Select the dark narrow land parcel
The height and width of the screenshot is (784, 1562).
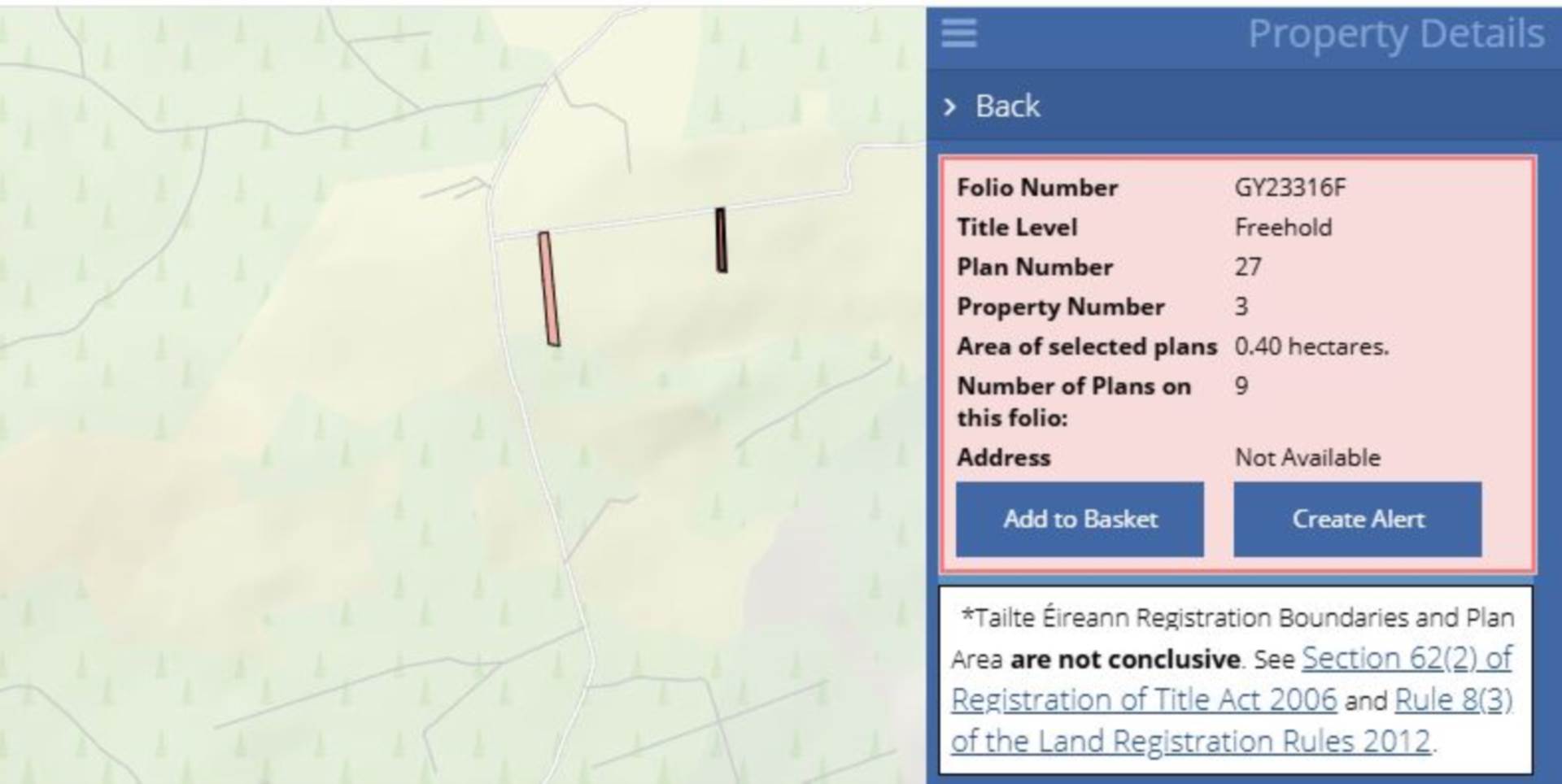click(721, 240)
